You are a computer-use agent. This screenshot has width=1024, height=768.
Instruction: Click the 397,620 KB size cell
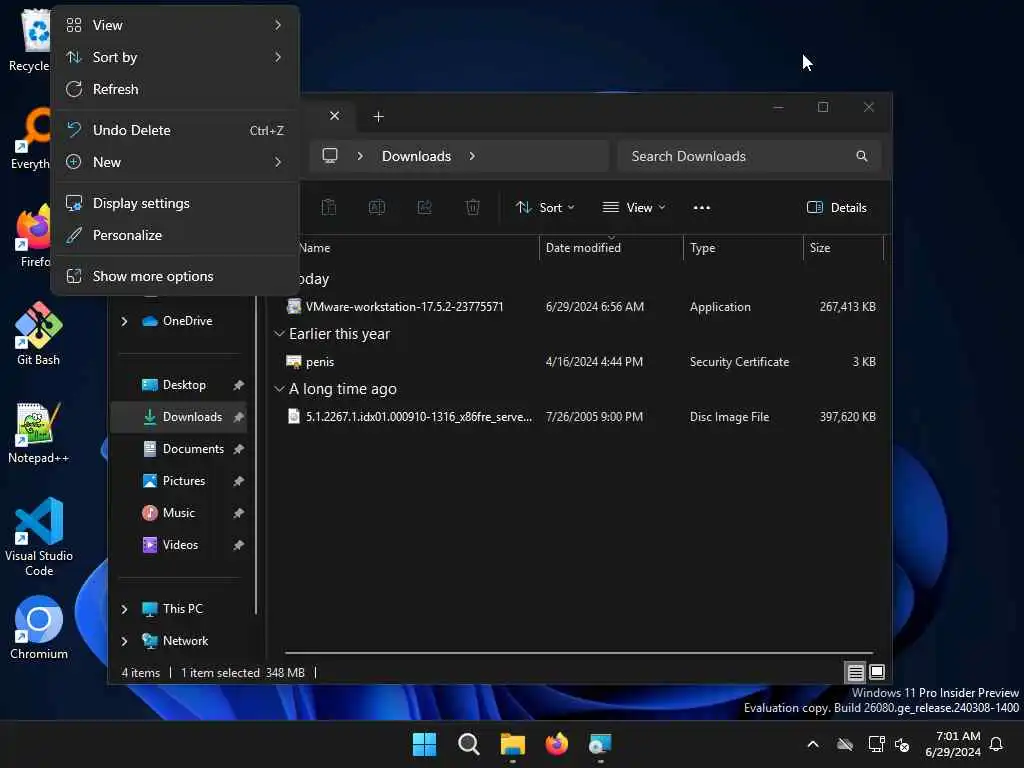pyautogui.click(x=847, y=417)
